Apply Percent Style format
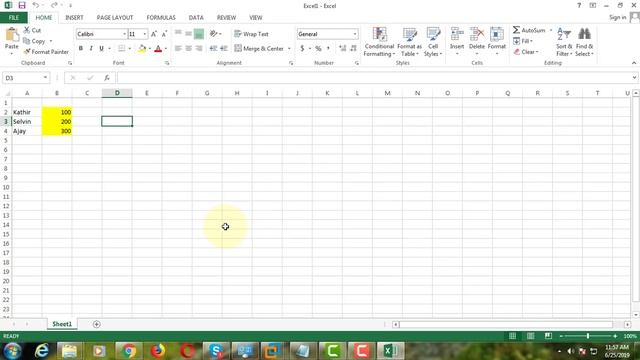Screen dimensions: 640x360 pos(318,49)
